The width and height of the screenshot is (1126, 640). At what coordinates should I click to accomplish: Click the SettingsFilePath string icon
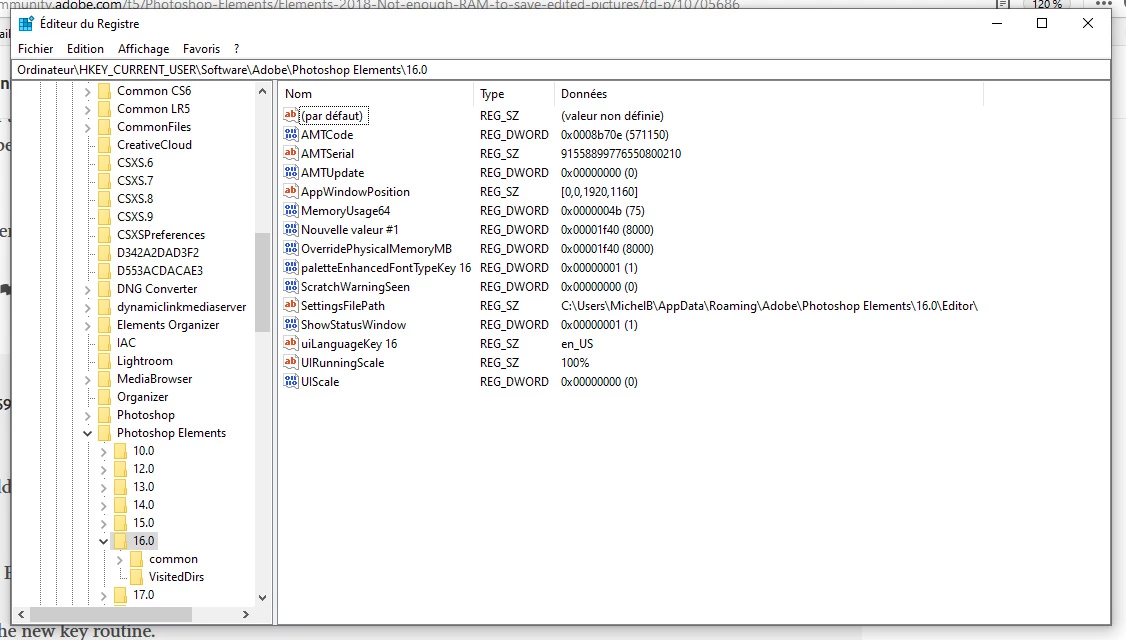[x=291, y=305]
